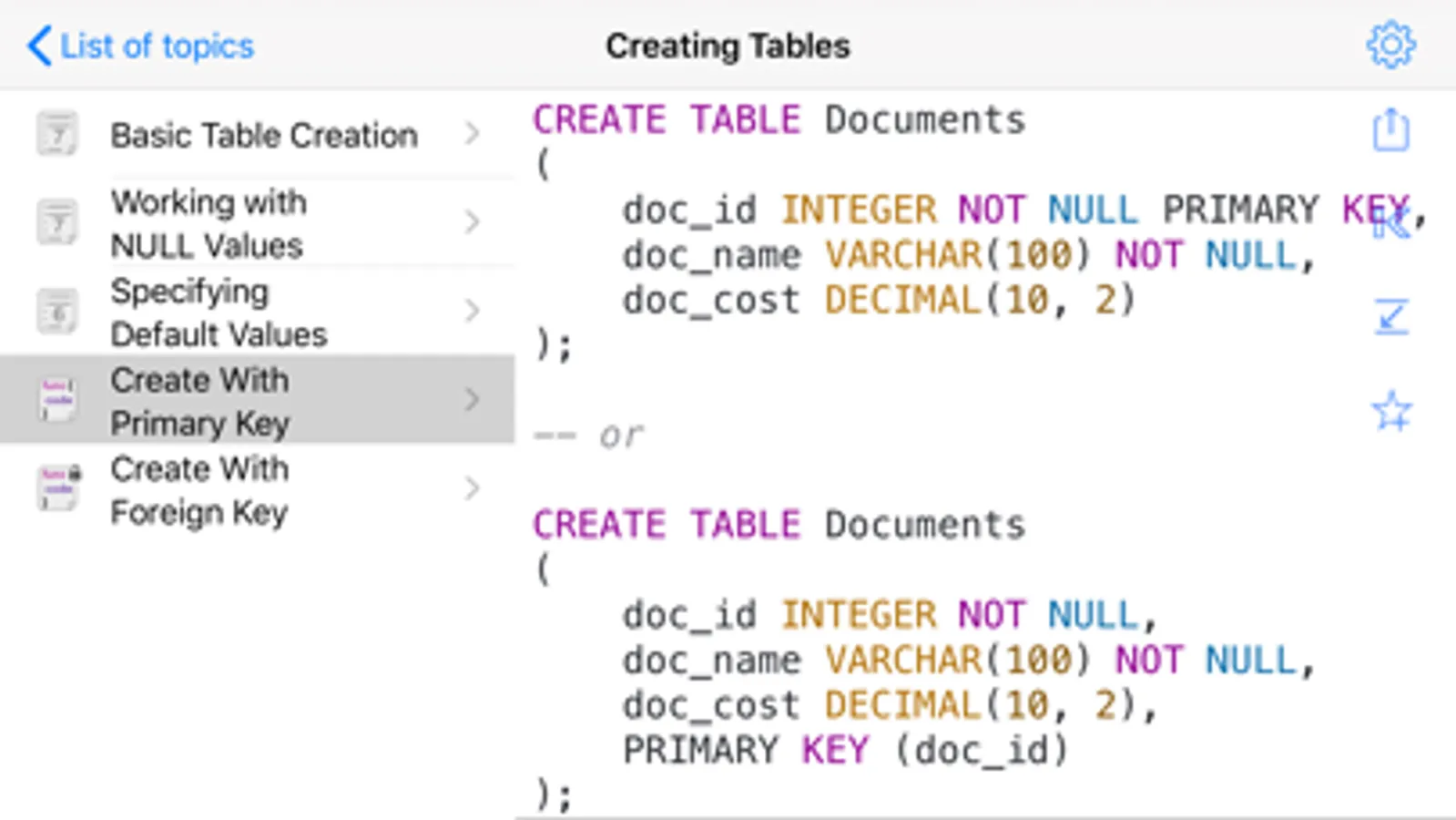Tap the Specifying Default Values icon
Image resolution: width=1456 pixels, height=820 pixels.
click(57, 312)
